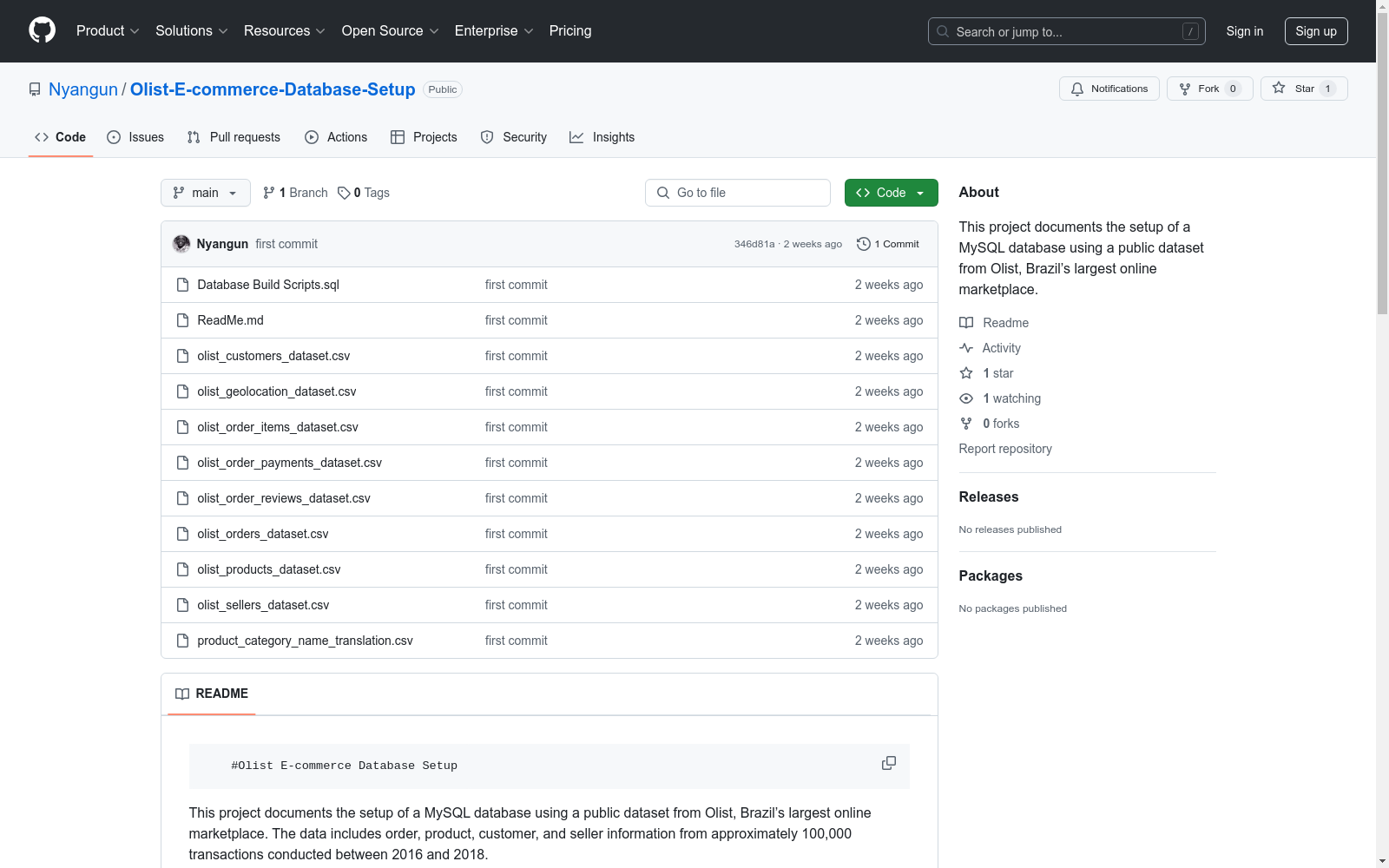Open the main branch dropdown

(205, 193)
